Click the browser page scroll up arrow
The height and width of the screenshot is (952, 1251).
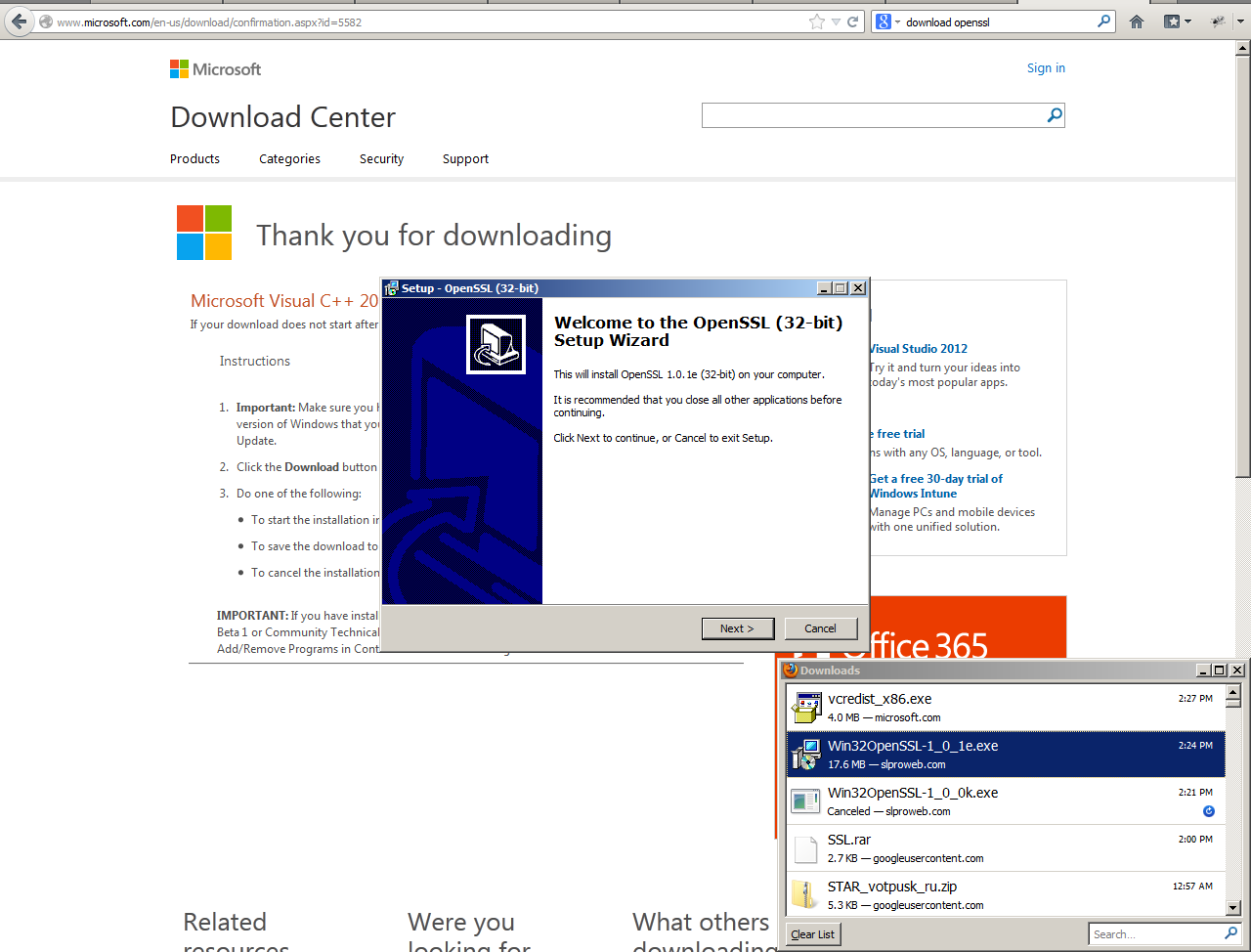point(1243,47)
